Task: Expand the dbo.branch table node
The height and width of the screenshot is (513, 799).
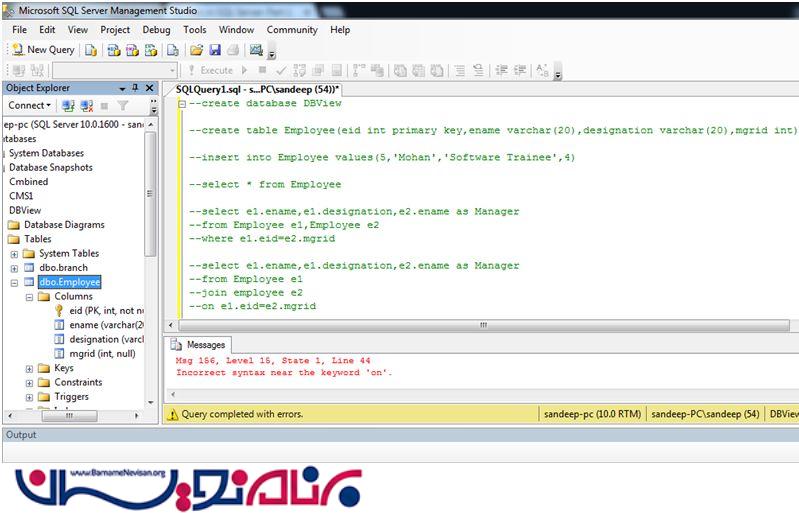Action: 14,268
